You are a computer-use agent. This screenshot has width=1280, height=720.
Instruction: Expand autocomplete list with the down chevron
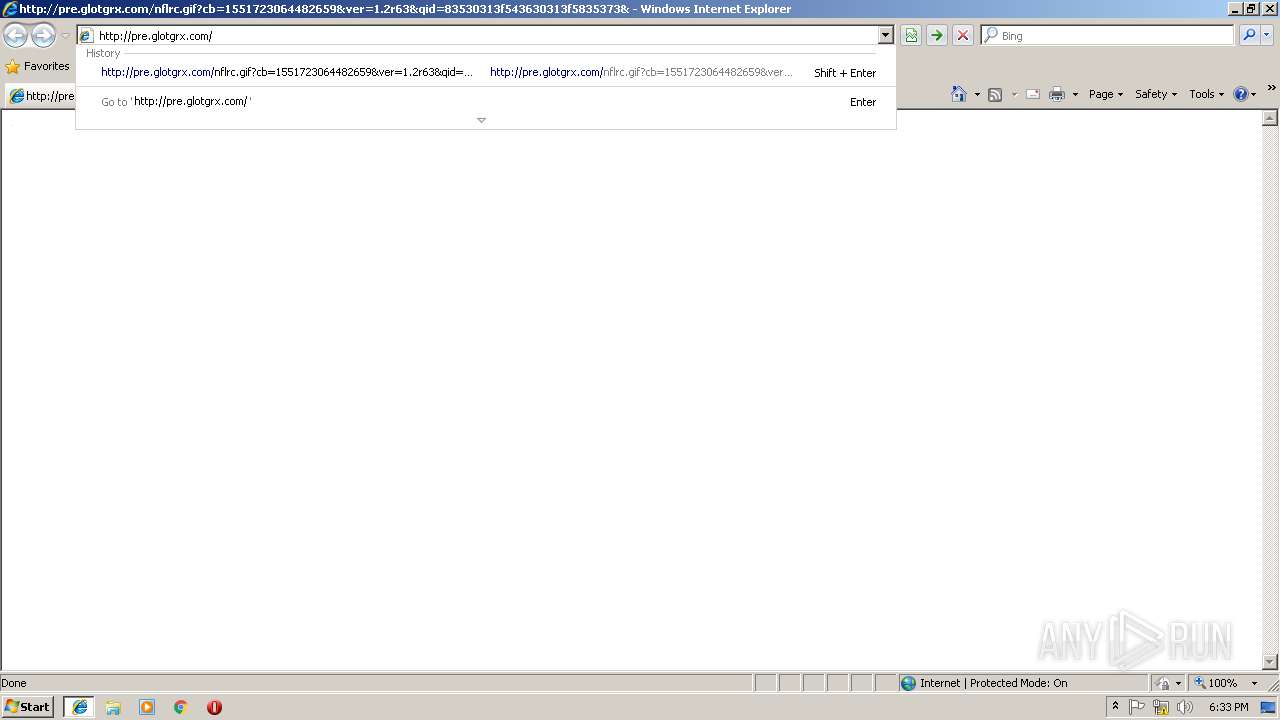[x=481, y=120]
